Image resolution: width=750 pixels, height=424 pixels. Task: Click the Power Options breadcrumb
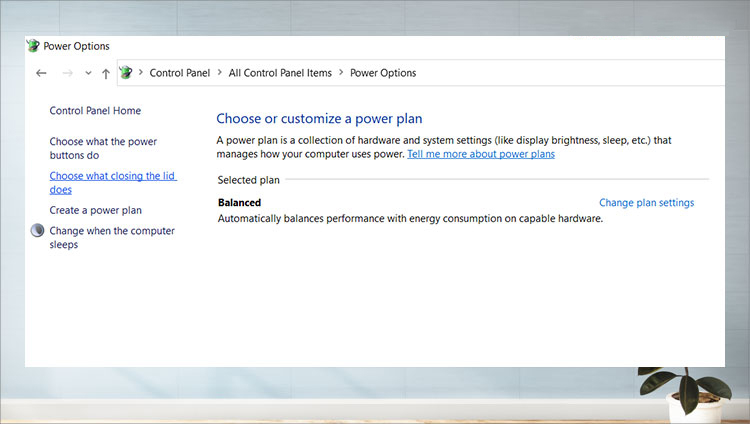[x=383, y=73]
